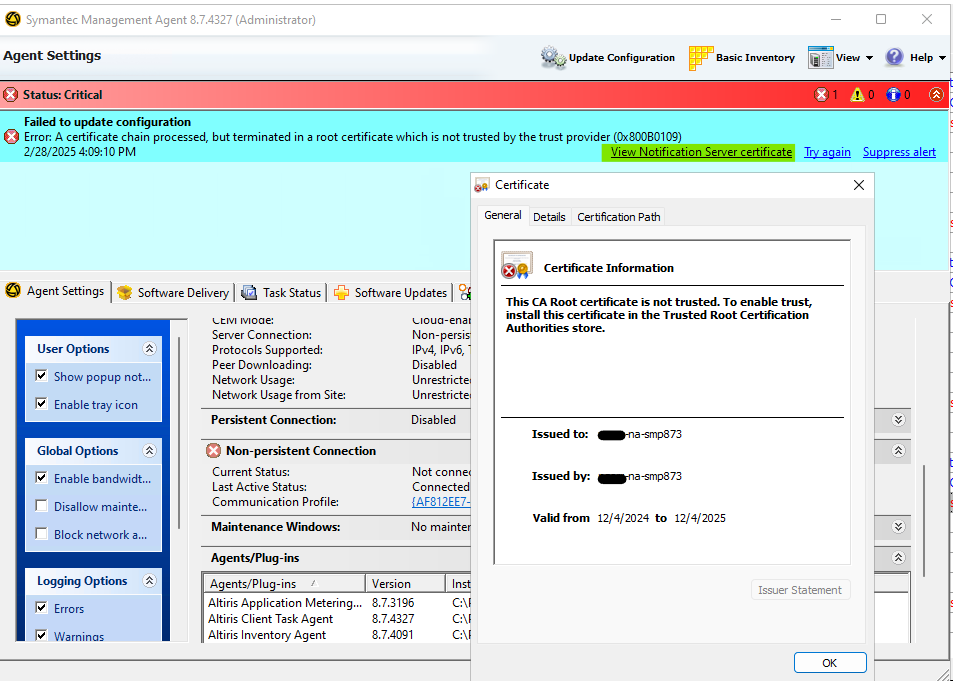Sort by Version column header
Image resolution: width=953 pixels, height=681 pixels.
click(x=405, y=584)
